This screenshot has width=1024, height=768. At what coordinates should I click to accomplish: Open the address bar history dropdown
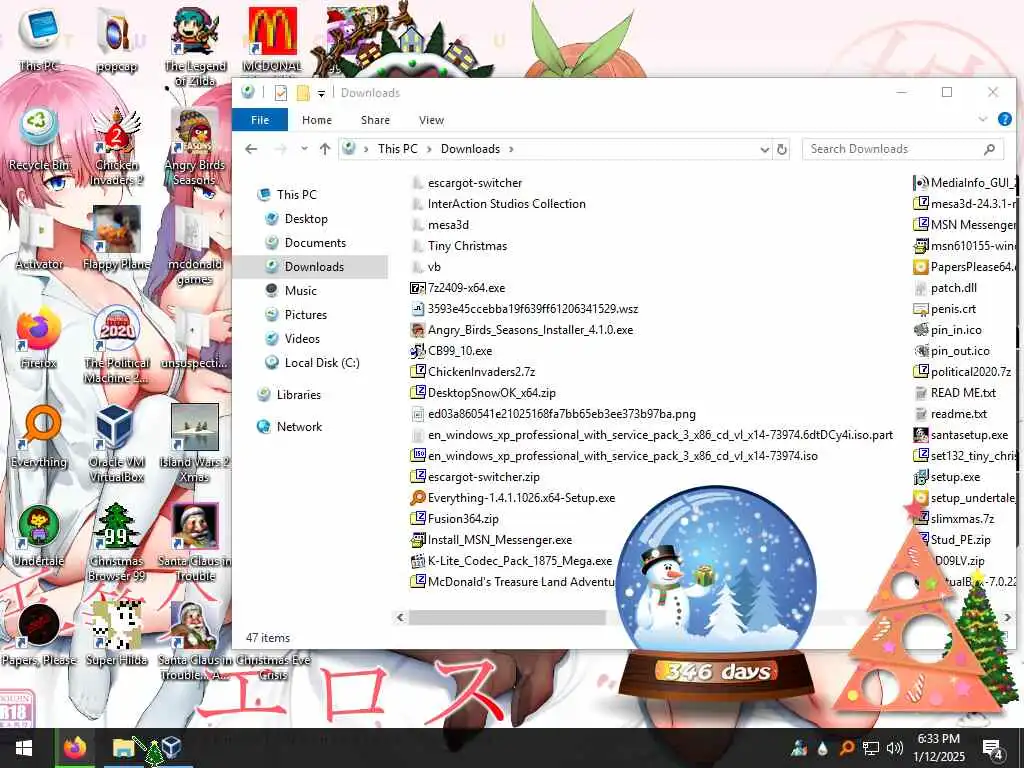[x=764, y=150]
